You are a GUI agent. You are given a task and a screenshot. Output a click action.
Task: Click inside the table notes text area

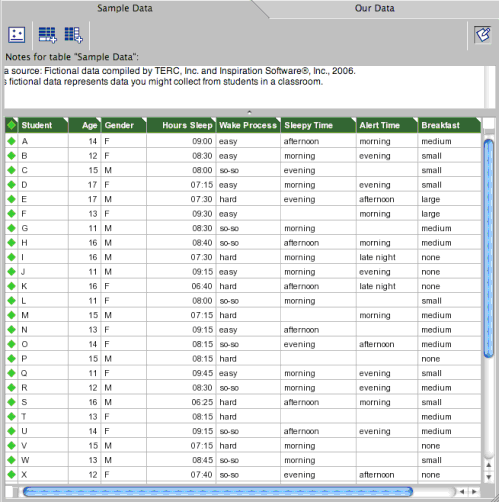tap(244, 87)
